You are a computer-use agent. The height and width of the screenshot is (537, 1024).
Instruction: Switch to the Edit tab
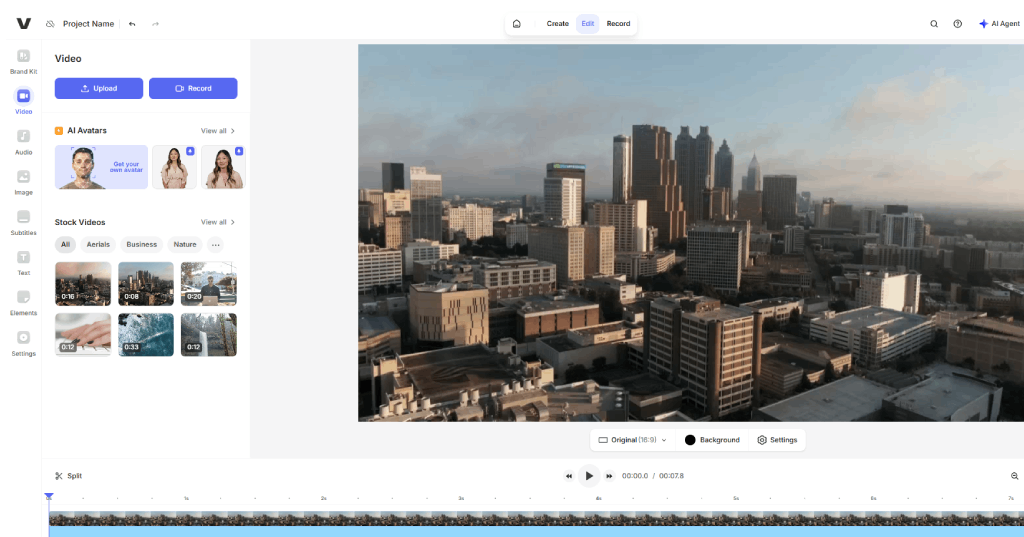click(588, 24)
